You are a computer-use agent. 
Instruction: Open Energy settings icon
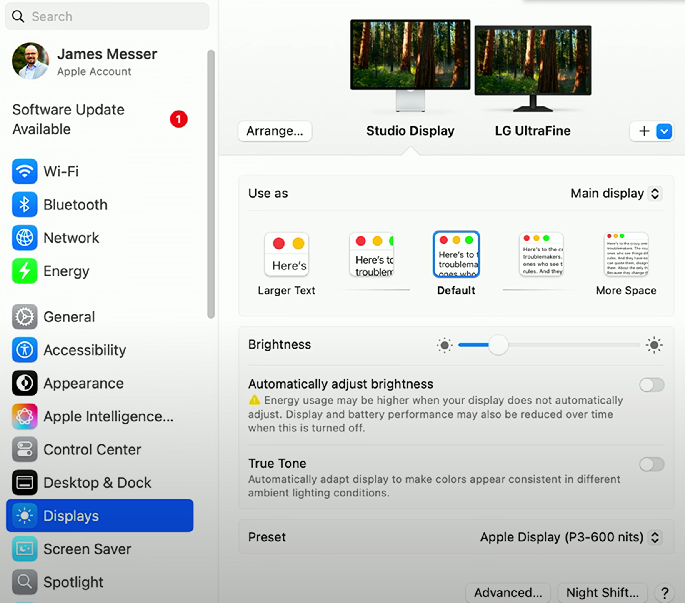point(24,271)
